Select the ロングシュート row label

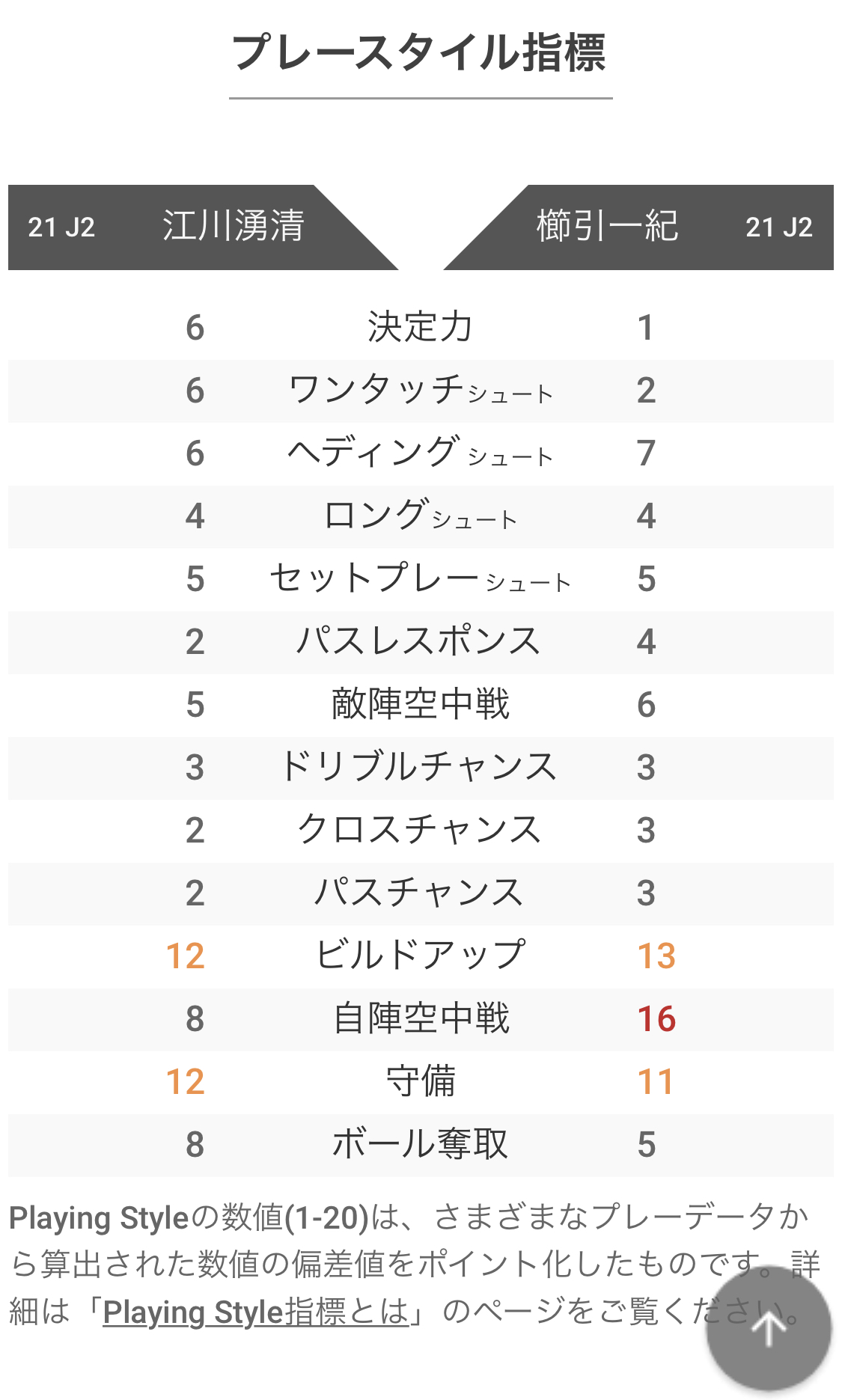click(420, 516)
